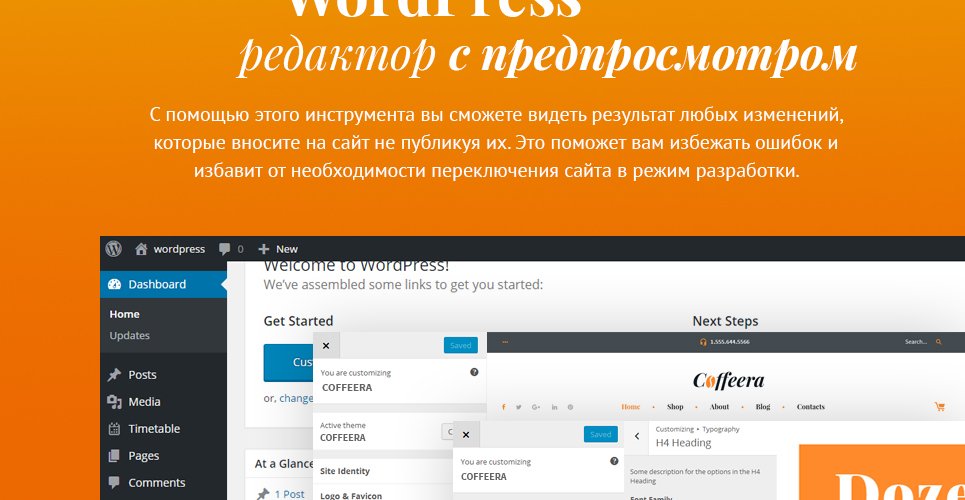965x500 pixels.
Task: Click the orange Coffeera preview banner
Action: point(881,472)
